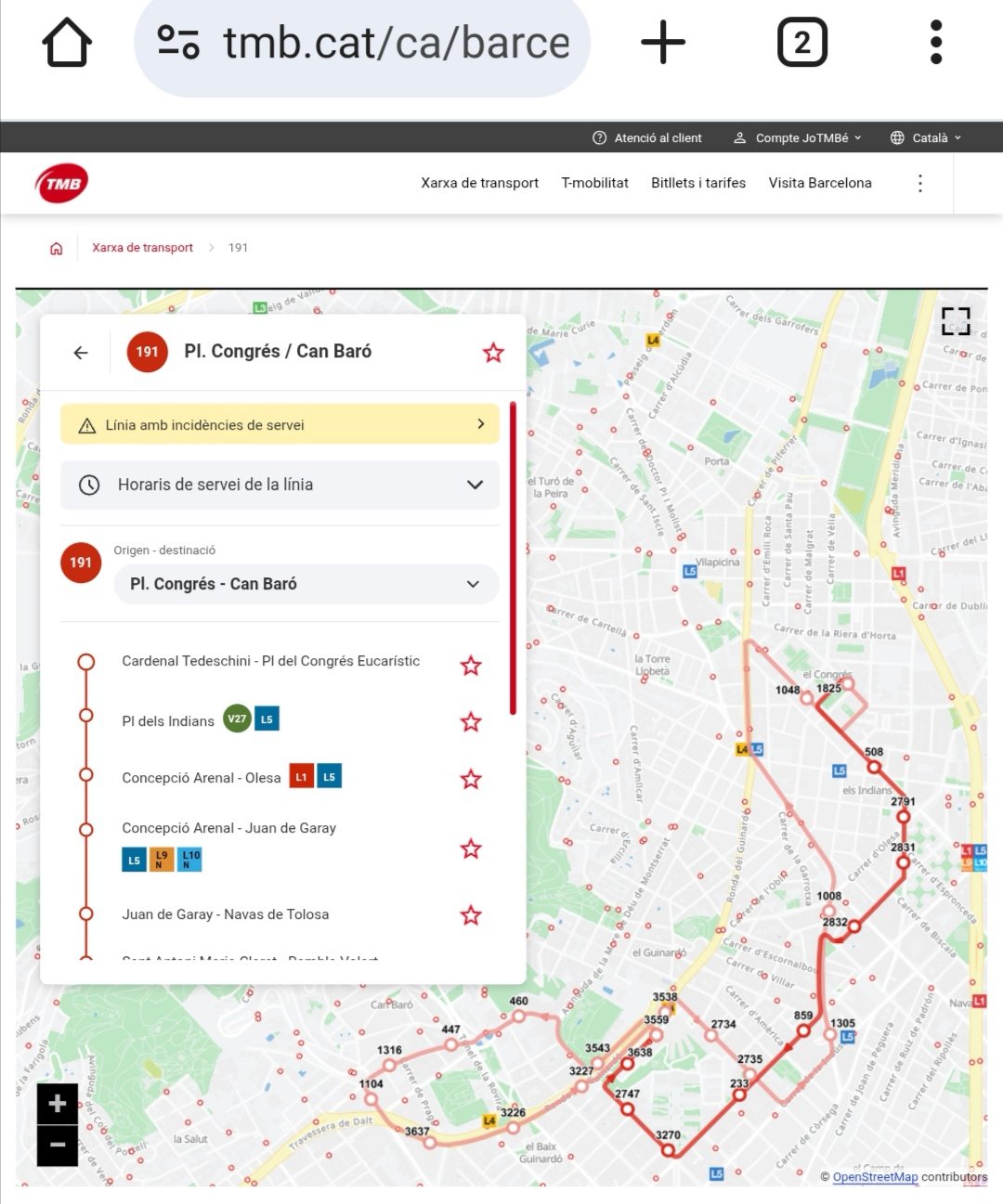Viewport: 1003px width, 1204px height.
Task: Open the tab switcher showing 2 tabs
Action: (801, 43)
